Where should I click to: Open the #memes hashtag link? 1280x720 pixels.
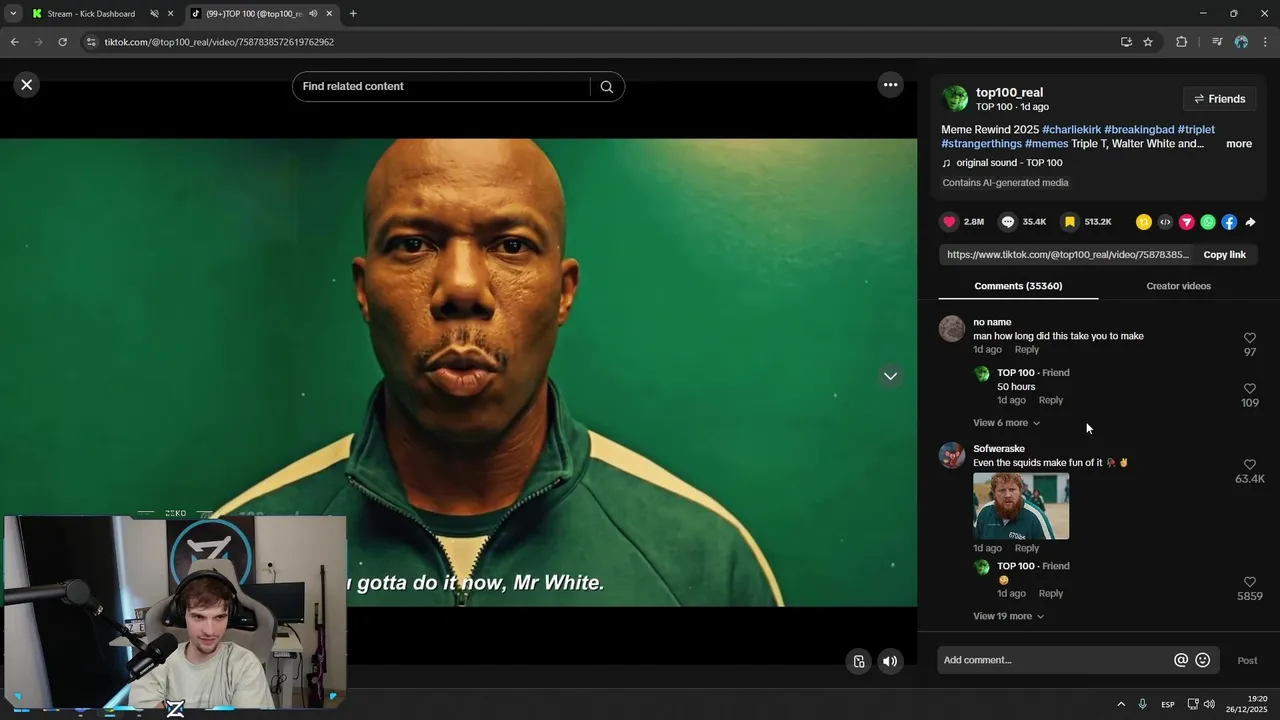pos(1046,144)
